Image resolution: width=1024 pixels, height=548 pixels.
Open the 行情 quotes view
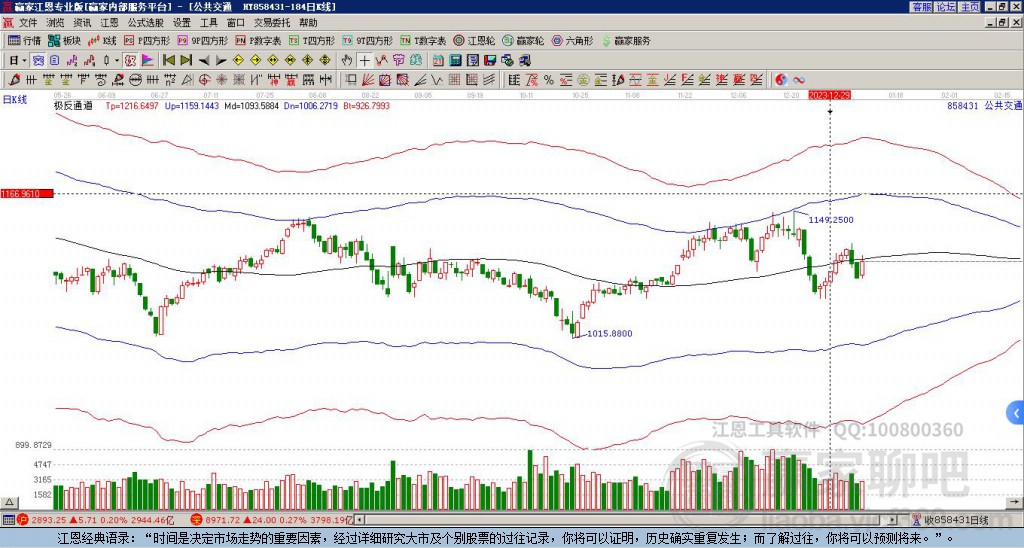tap(25, 40)
